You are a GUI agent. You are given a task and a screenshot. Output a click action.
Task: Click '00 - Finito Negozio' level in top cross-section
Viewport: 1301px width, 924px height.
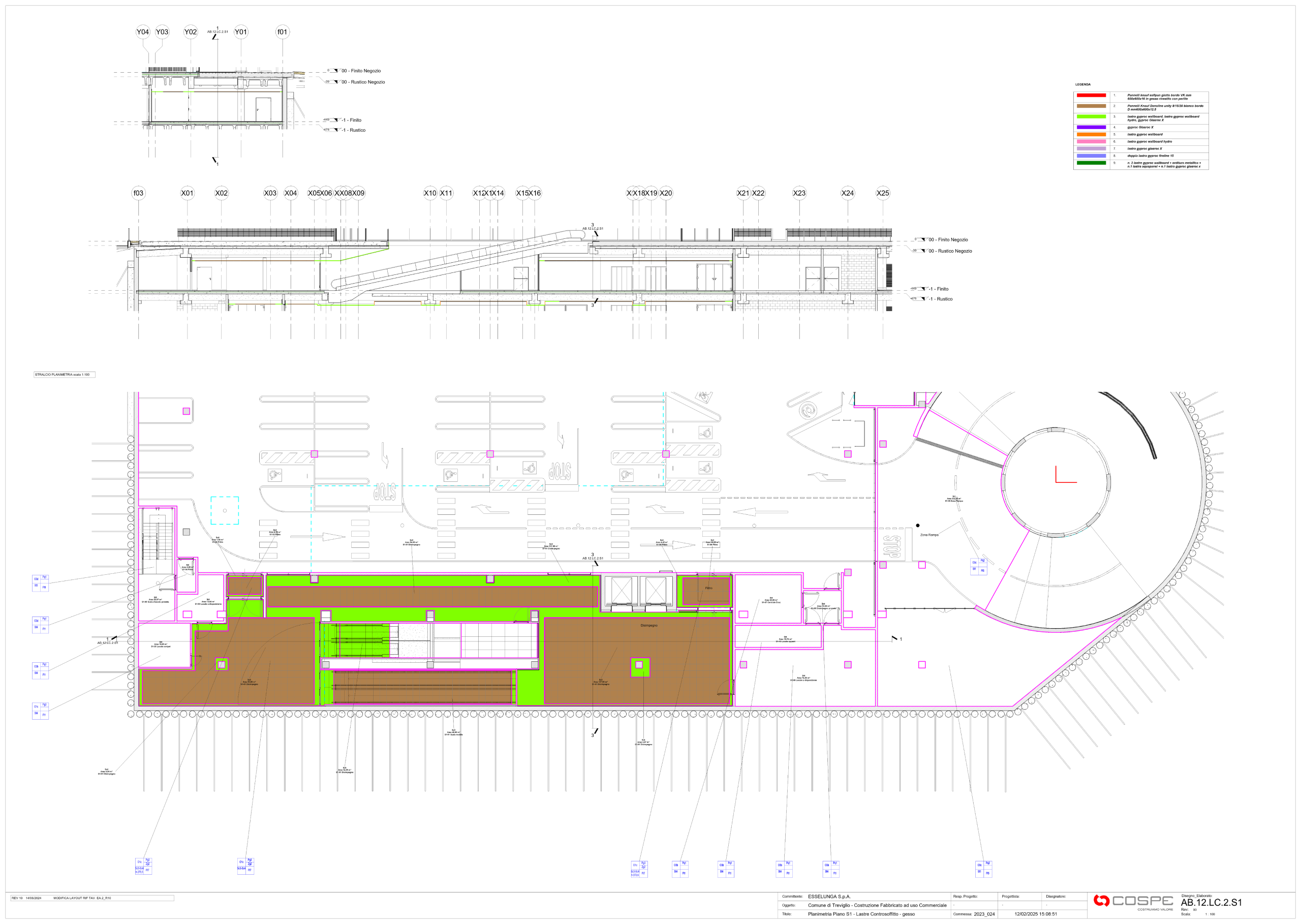pyautogui.click(x=361, y=71)
